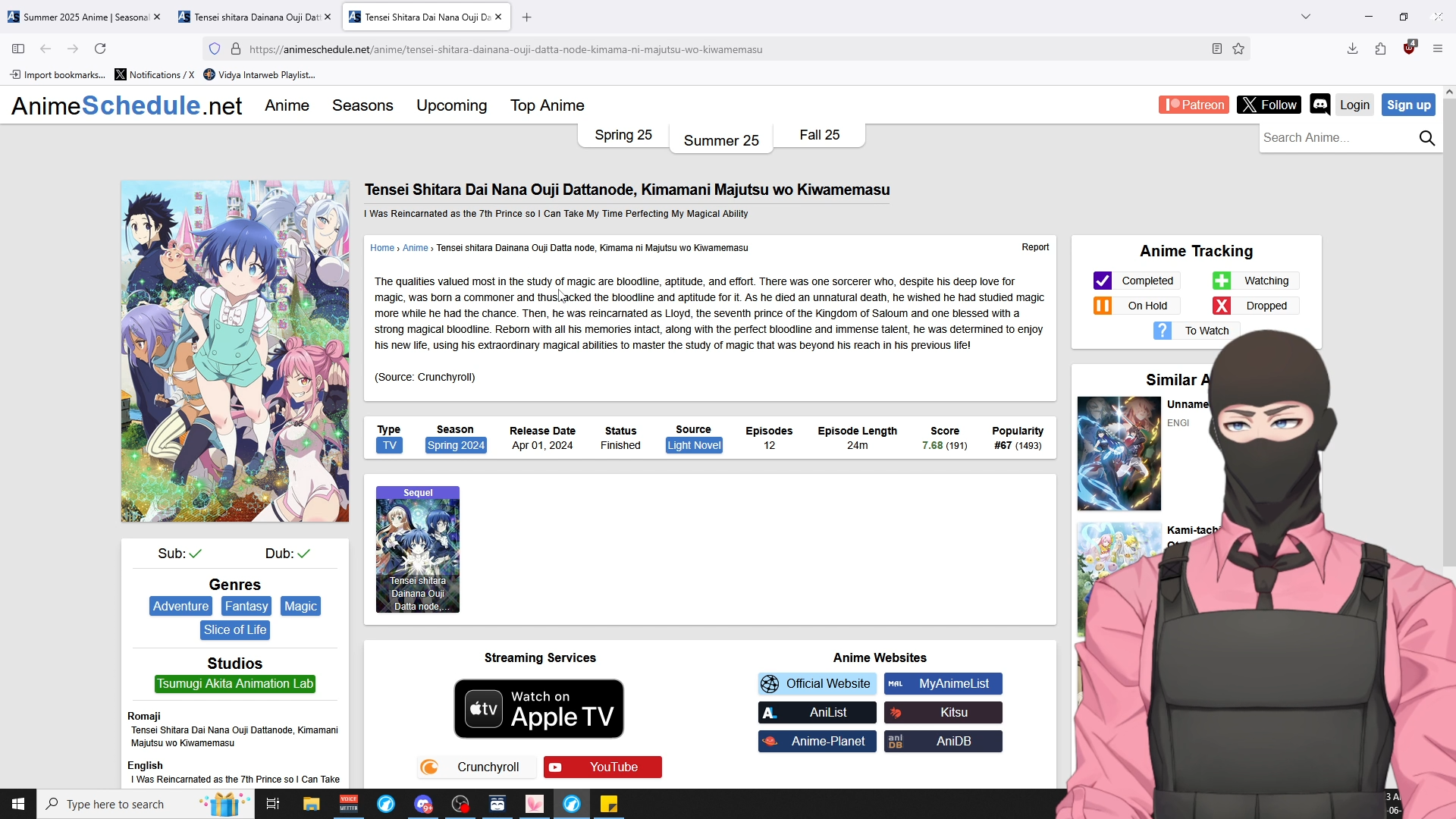Go back with browser back arrow
This screenshot has width=1456, height=819.
point(45,49)
